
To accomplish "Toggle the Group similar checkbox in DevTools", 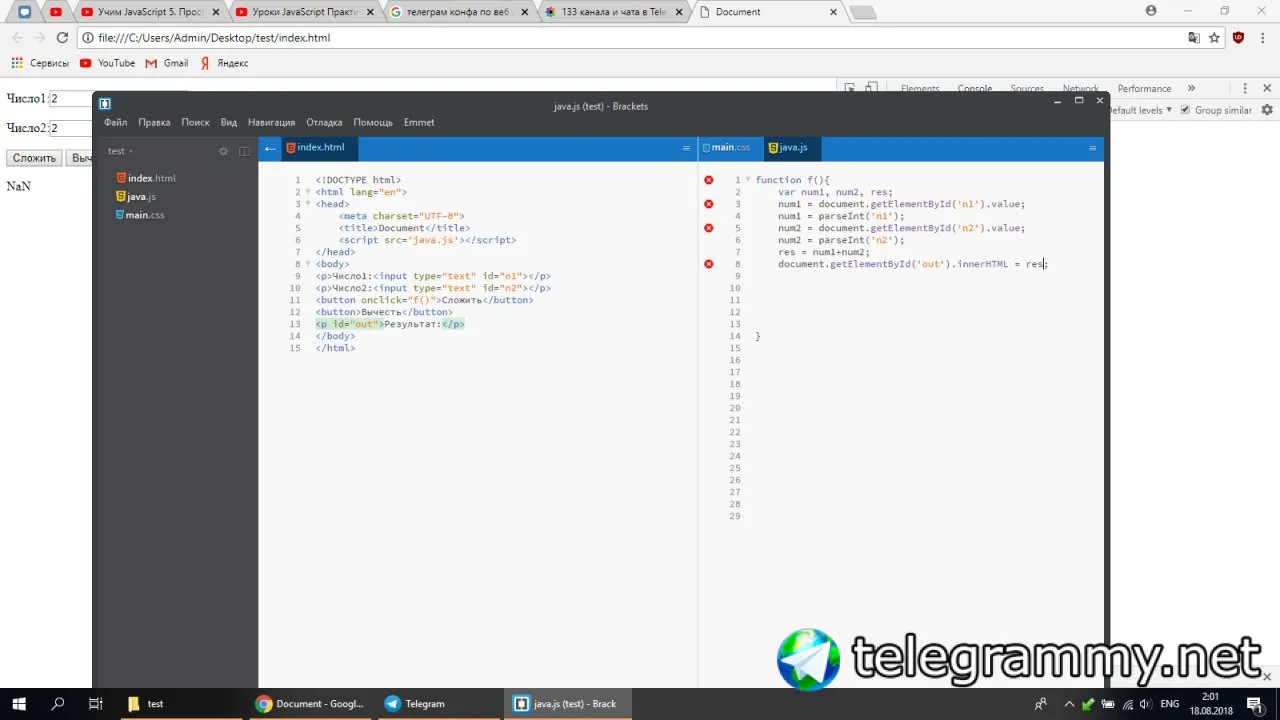I will (1185, 110).
